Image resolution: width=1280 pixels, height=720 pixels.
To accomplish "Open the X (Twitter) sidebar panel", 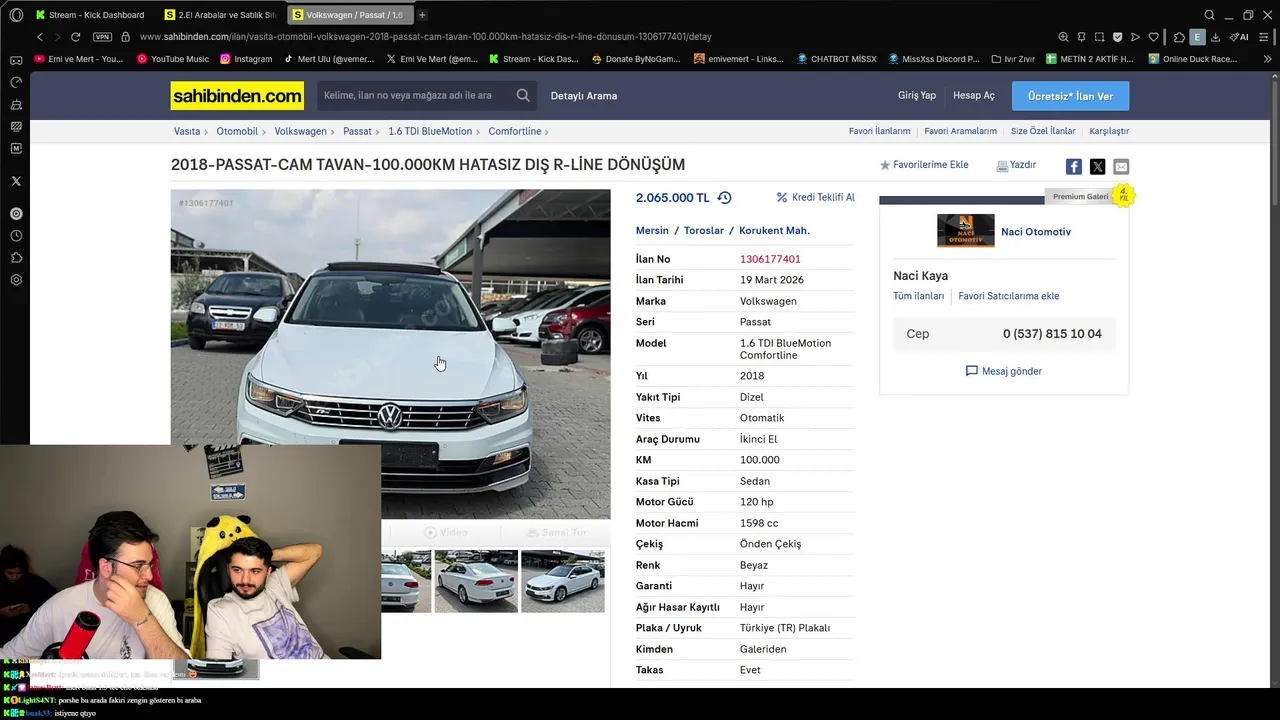I will tap(16, 181).
